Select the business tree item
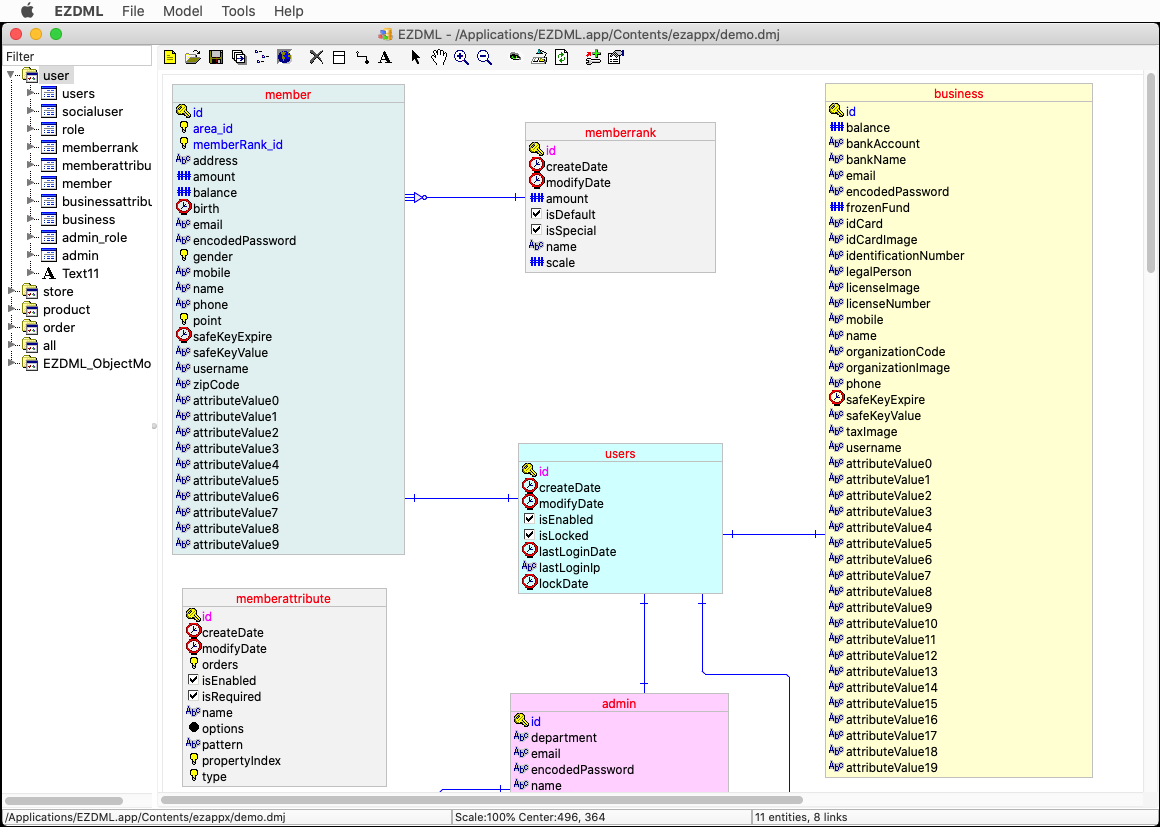This screenshot has width=1160, height=827. point(89,219)
